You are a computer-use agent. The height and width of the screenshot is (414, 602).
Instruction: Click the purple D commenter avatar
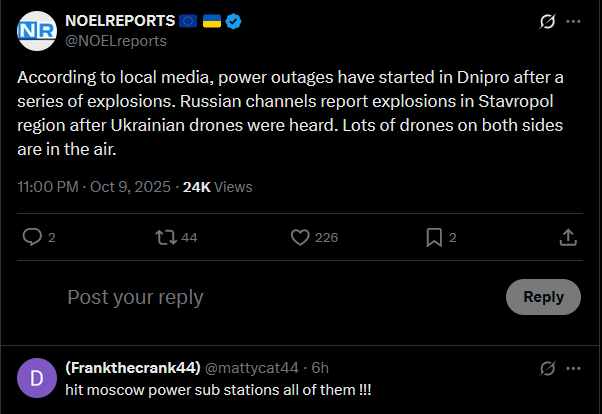coord(37,377)
